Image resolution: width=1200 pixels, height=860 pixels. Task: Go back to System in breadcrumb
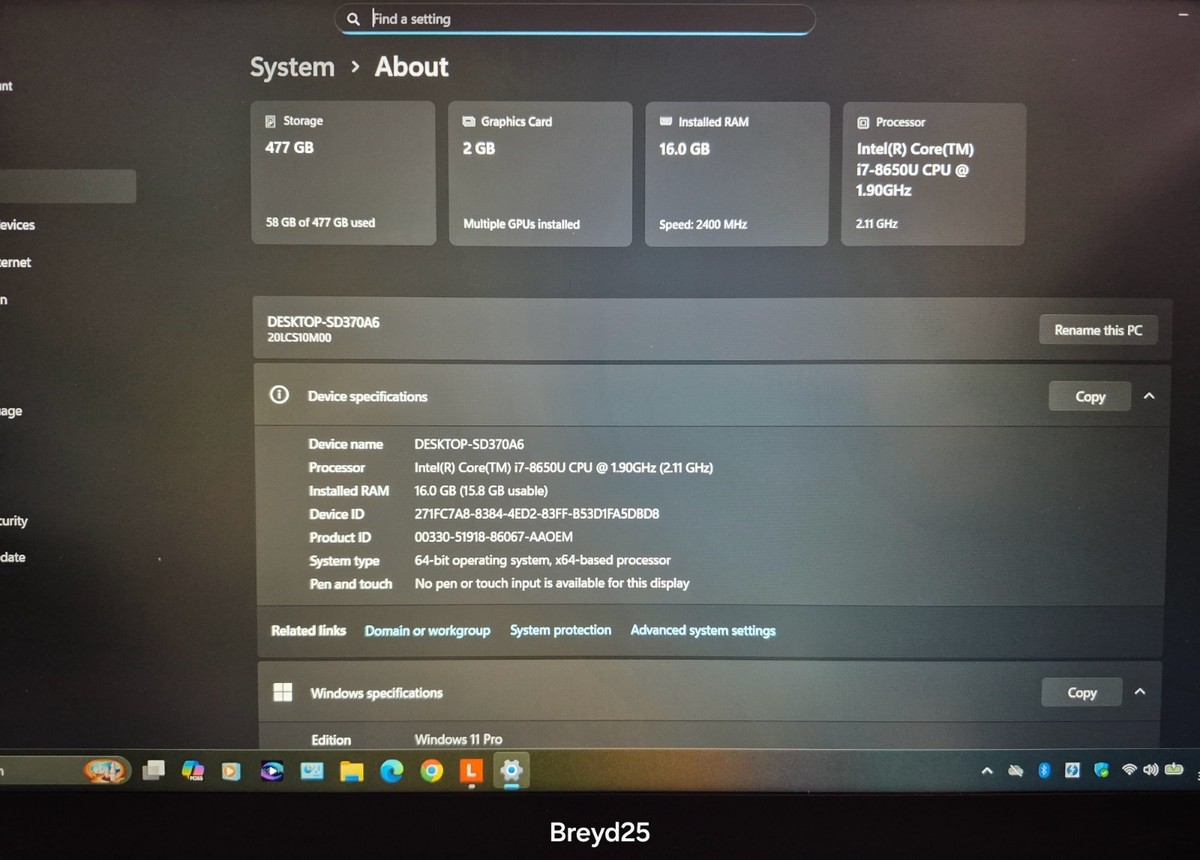tap(292, 67)
